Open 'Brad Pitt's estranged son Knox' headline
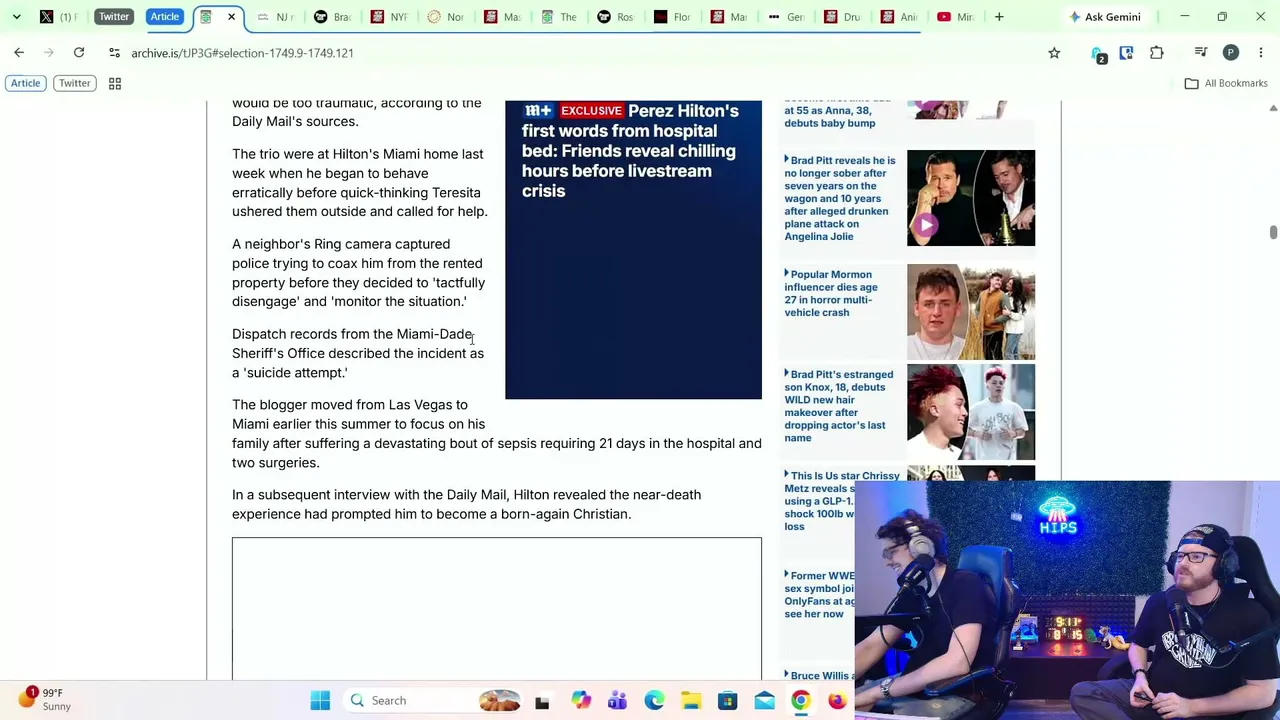Viewport: 1280px width, 720px height. [x=840, y=406]
